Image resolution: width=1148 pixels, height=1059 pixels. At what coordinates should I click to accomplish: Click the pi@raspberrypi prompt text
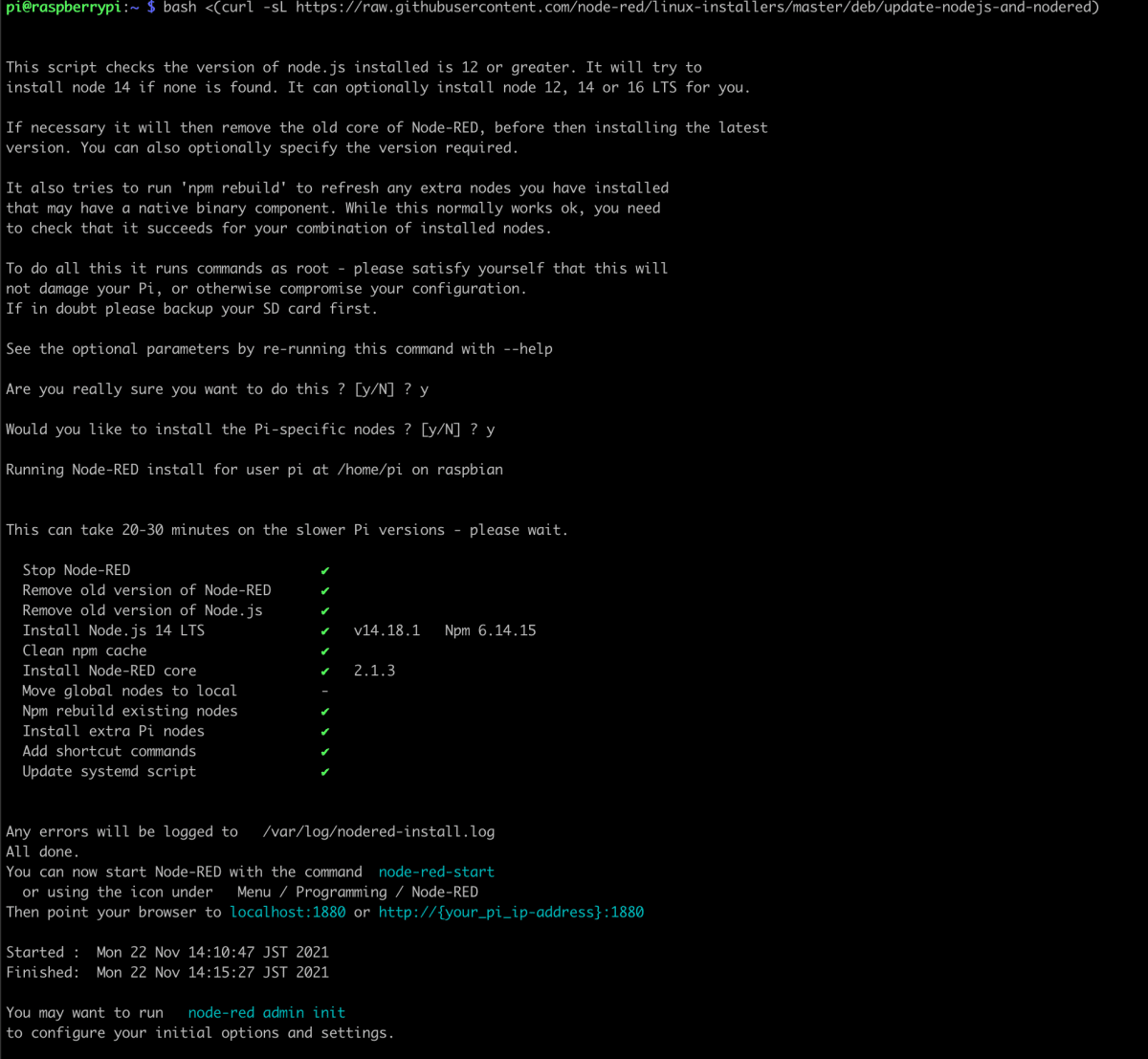[x=63, y=8]
